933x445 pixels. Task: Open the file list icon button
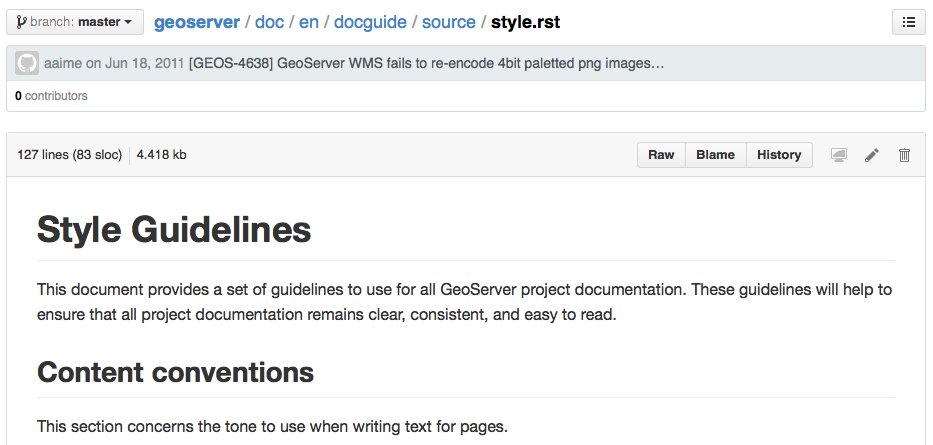[909, 22]
